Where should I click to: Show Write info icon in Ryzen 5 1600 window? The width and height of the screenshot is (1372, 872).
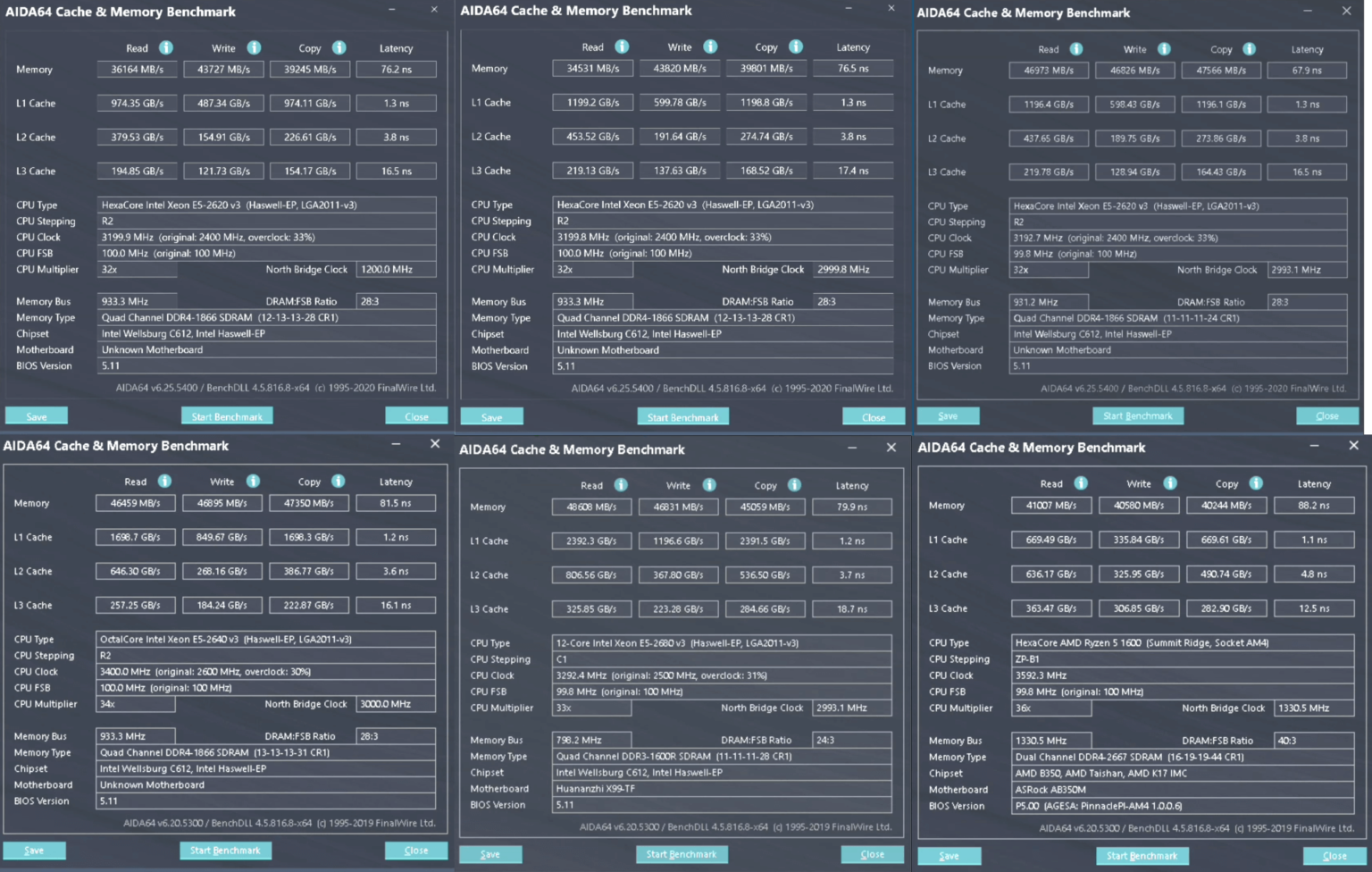point(1170,483)
